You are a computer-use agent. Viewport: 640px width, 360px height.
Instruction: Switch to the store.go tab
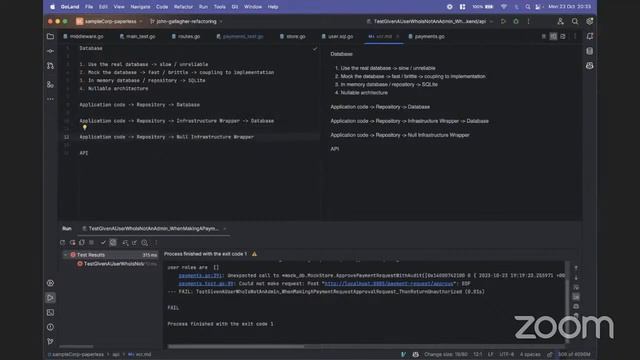click(x=293, y=36)
